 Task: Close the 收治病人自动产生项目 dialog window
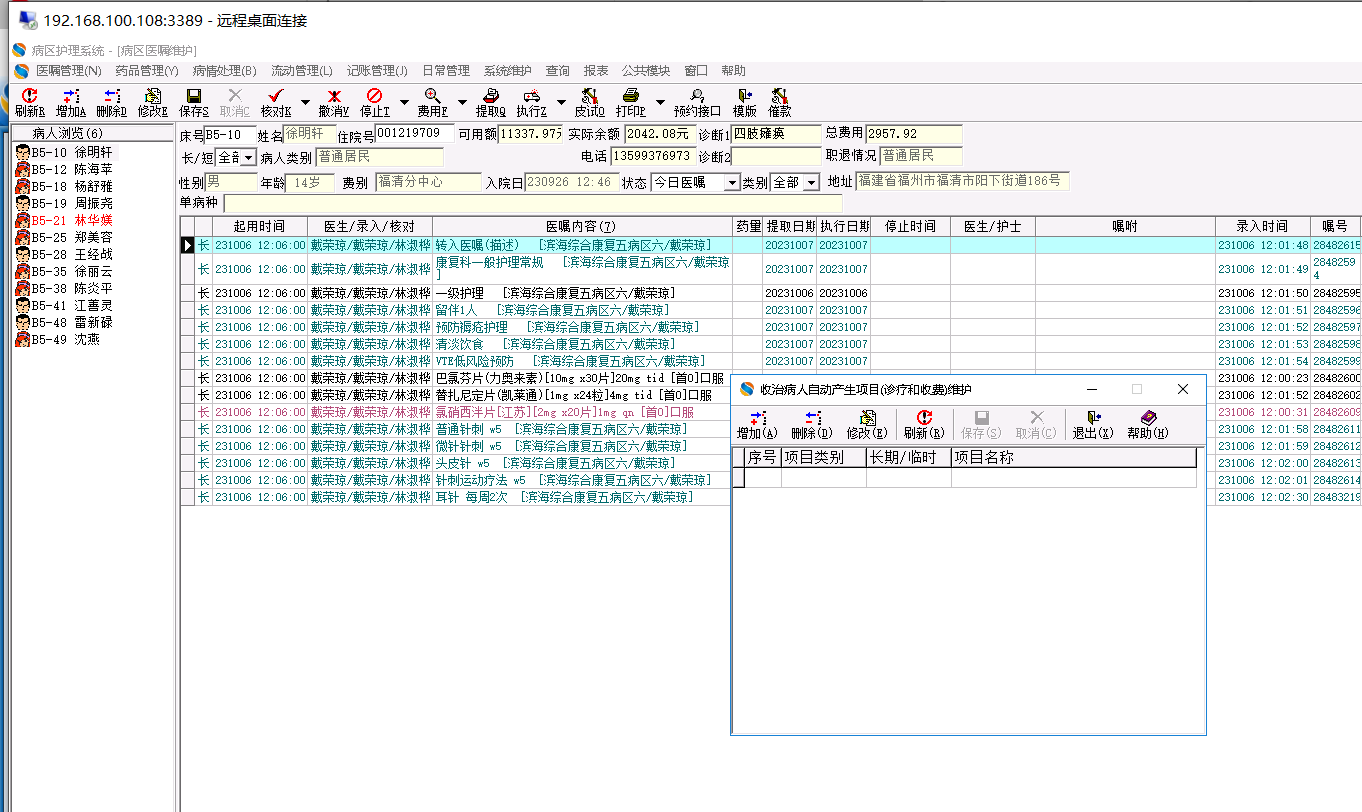coord(1183,389)
